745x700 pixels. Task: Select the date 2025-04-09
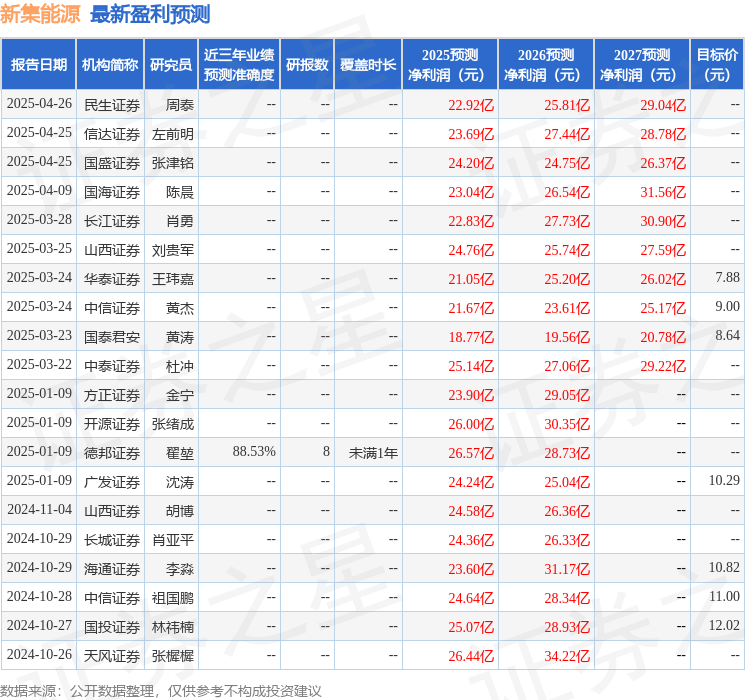(x=39, y=191)
